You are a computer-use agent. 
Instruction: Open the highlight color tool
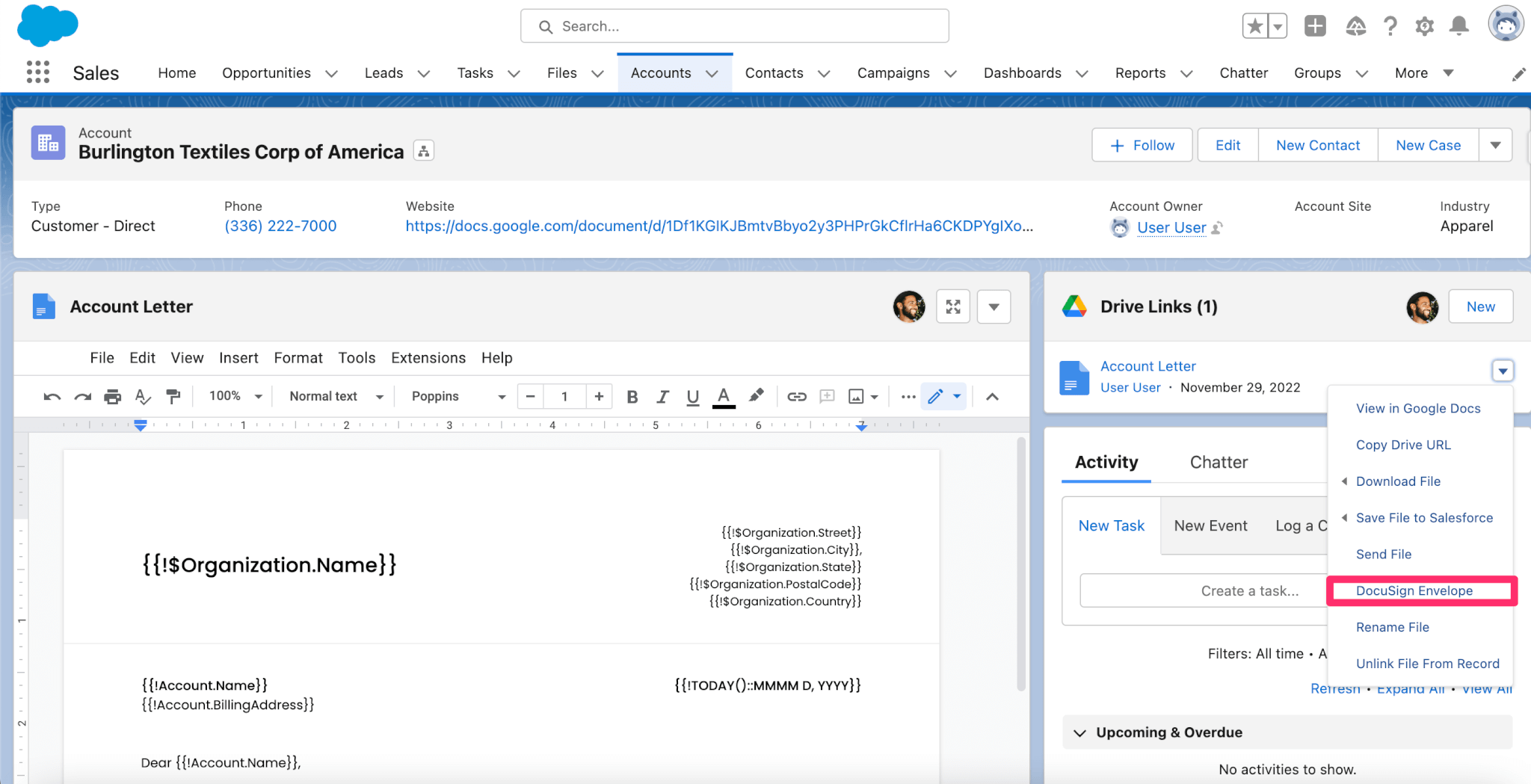tap(757, 395)
